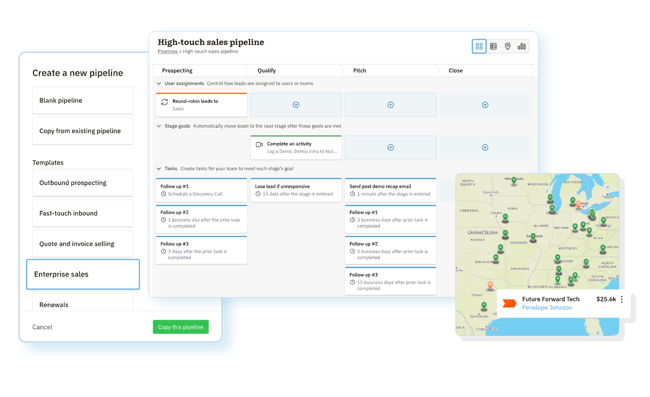Select Quote and invoice selling template
This screenshot has width=650, height=397.
point(82,244)
